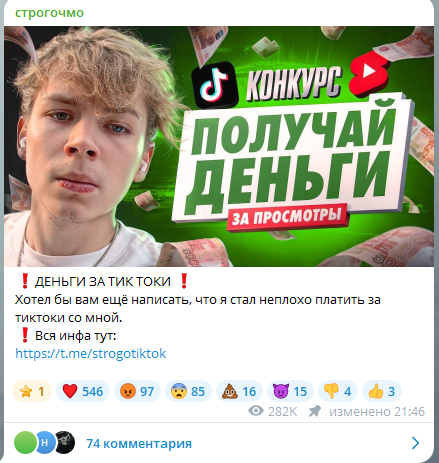Add the fearful face reaction with 85
Viewport: 439px width, 463px height.
[x=188, y=391]
